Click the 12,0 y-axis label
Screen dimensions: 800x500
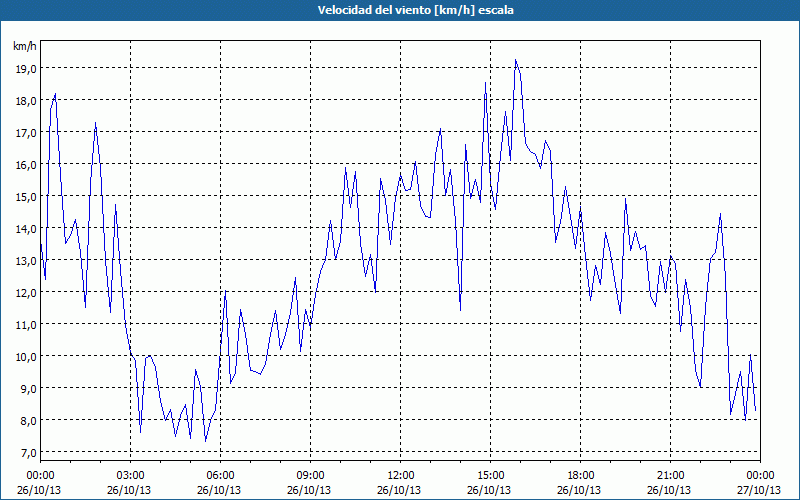pyautogui.click(x=26, y=292)
